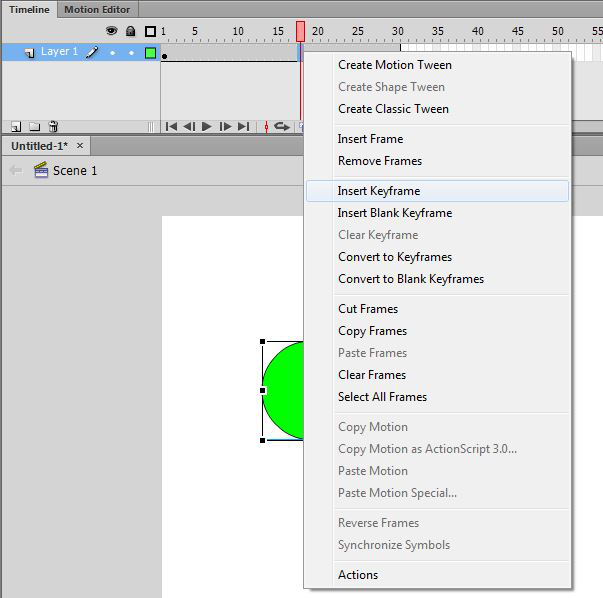The width and height of the screenshot is (603, 598).
Task: Click the New Folder icon
Action: tap(34, 127)
